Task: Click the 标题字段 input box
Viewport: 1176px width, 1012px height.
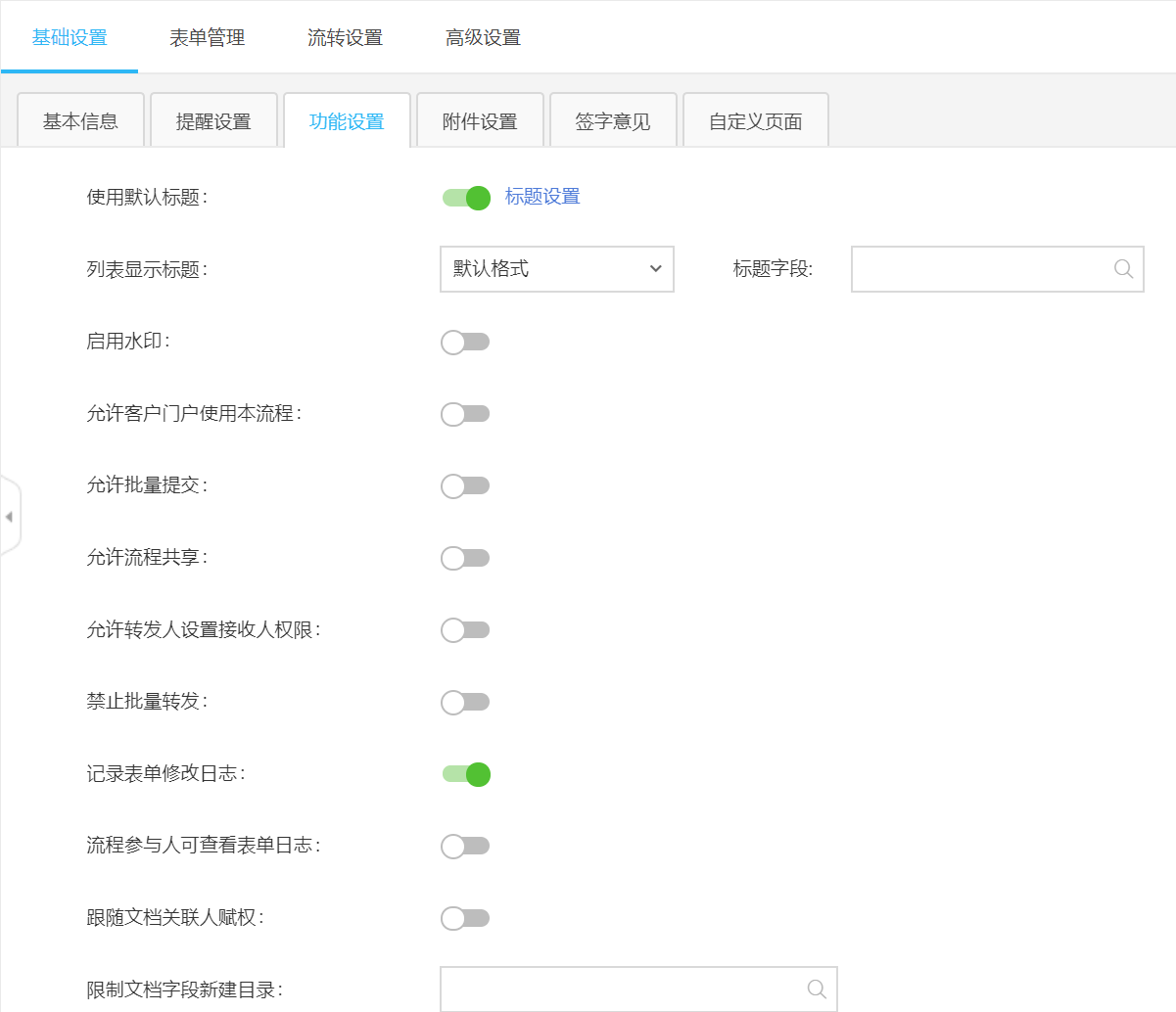Action: 979,269
